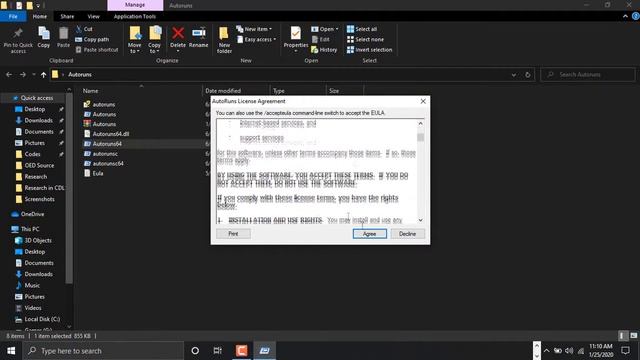Click the Paste ribbon icon
This screenshot has height=360, width=640.
(x=63, y=37)
